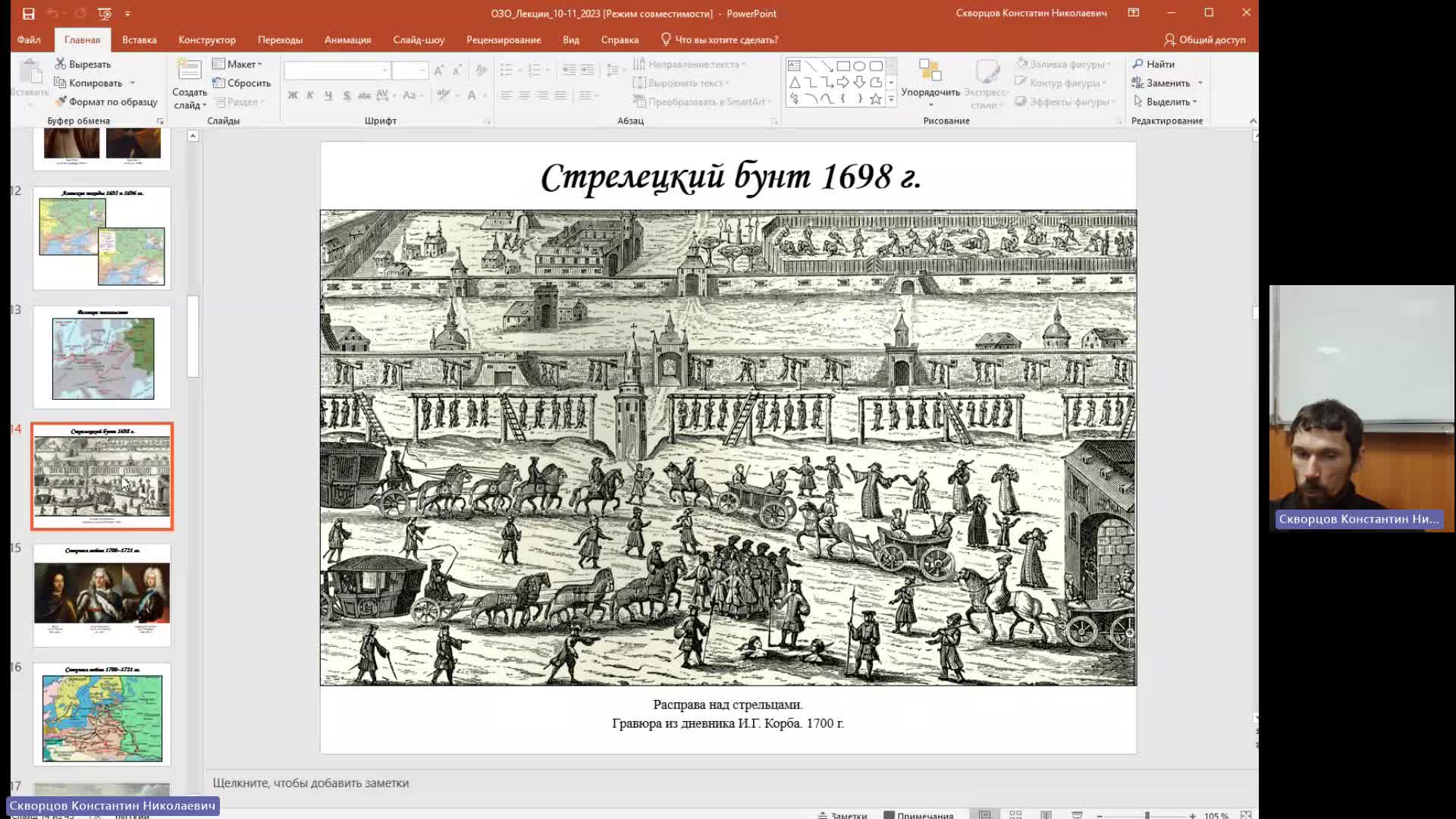The height and width of the screenshot is (819, 1456).
Task: Open Макет (Layout) dropdown
Action: point(237,64)
